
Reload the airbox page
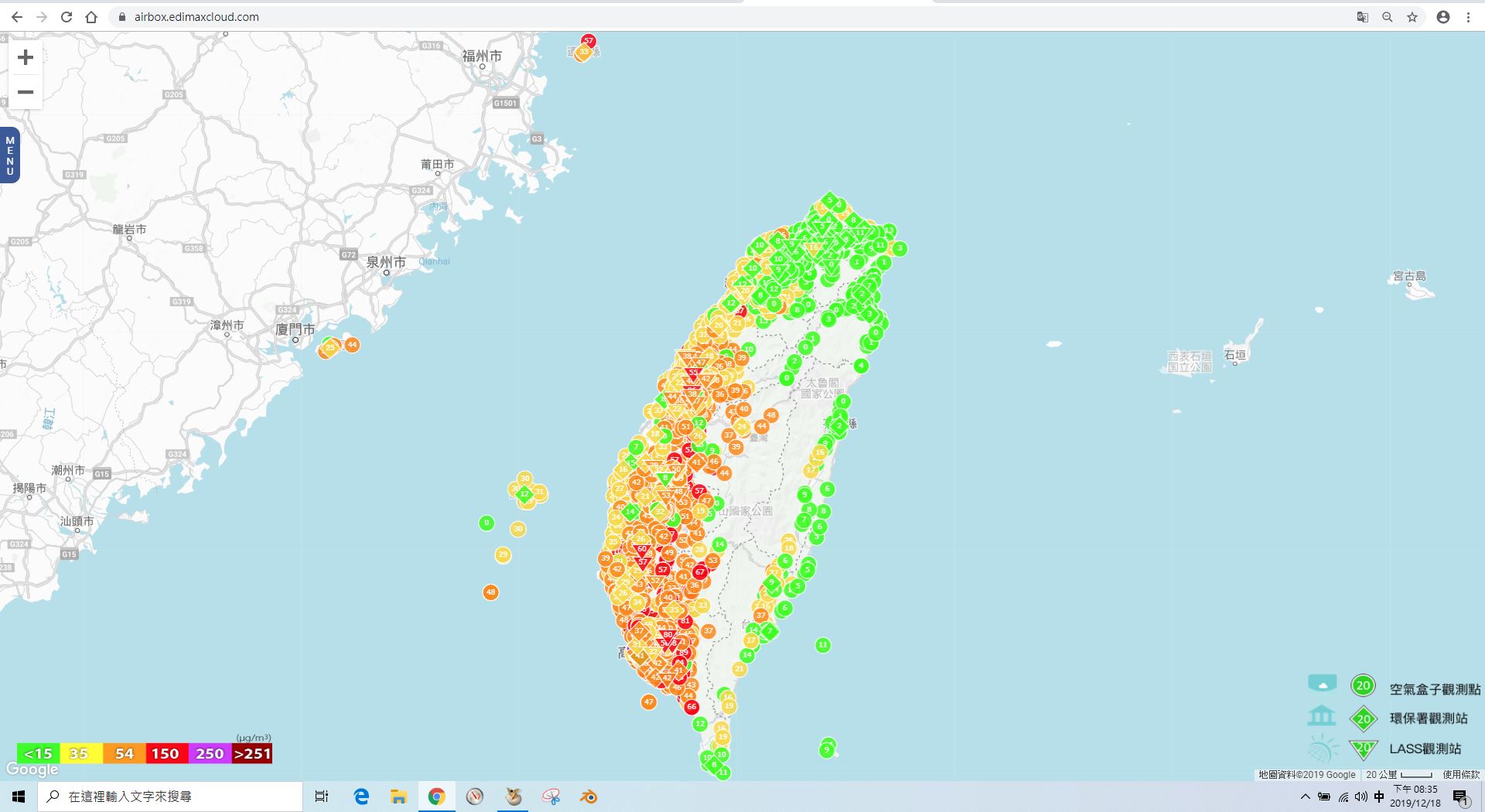[x=67, y=17]
